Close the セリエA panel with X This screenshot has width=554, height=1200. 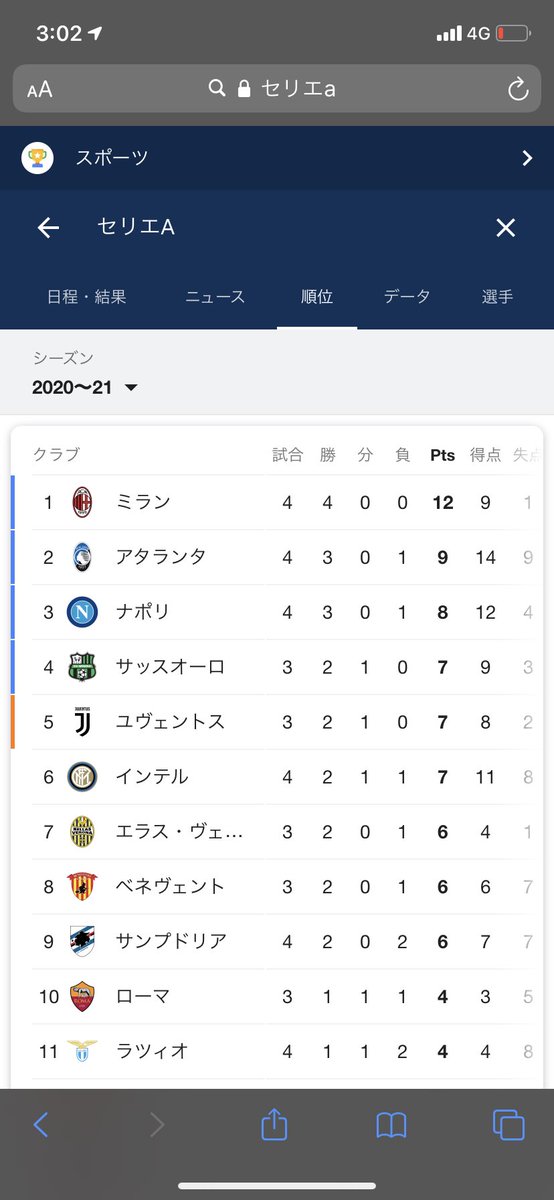(x=506, y=228)
